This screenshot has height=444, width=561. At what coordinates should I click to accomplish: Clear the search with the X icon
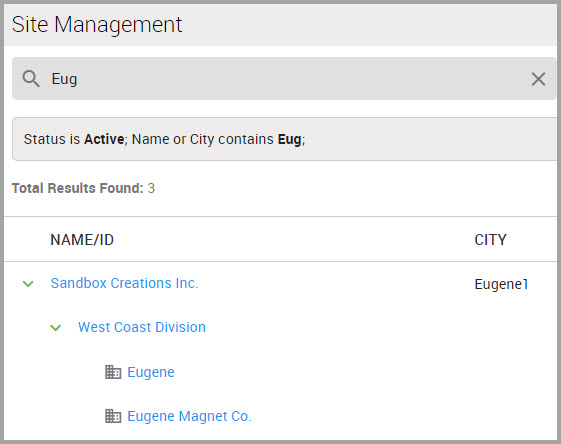(x=538, y=79)
